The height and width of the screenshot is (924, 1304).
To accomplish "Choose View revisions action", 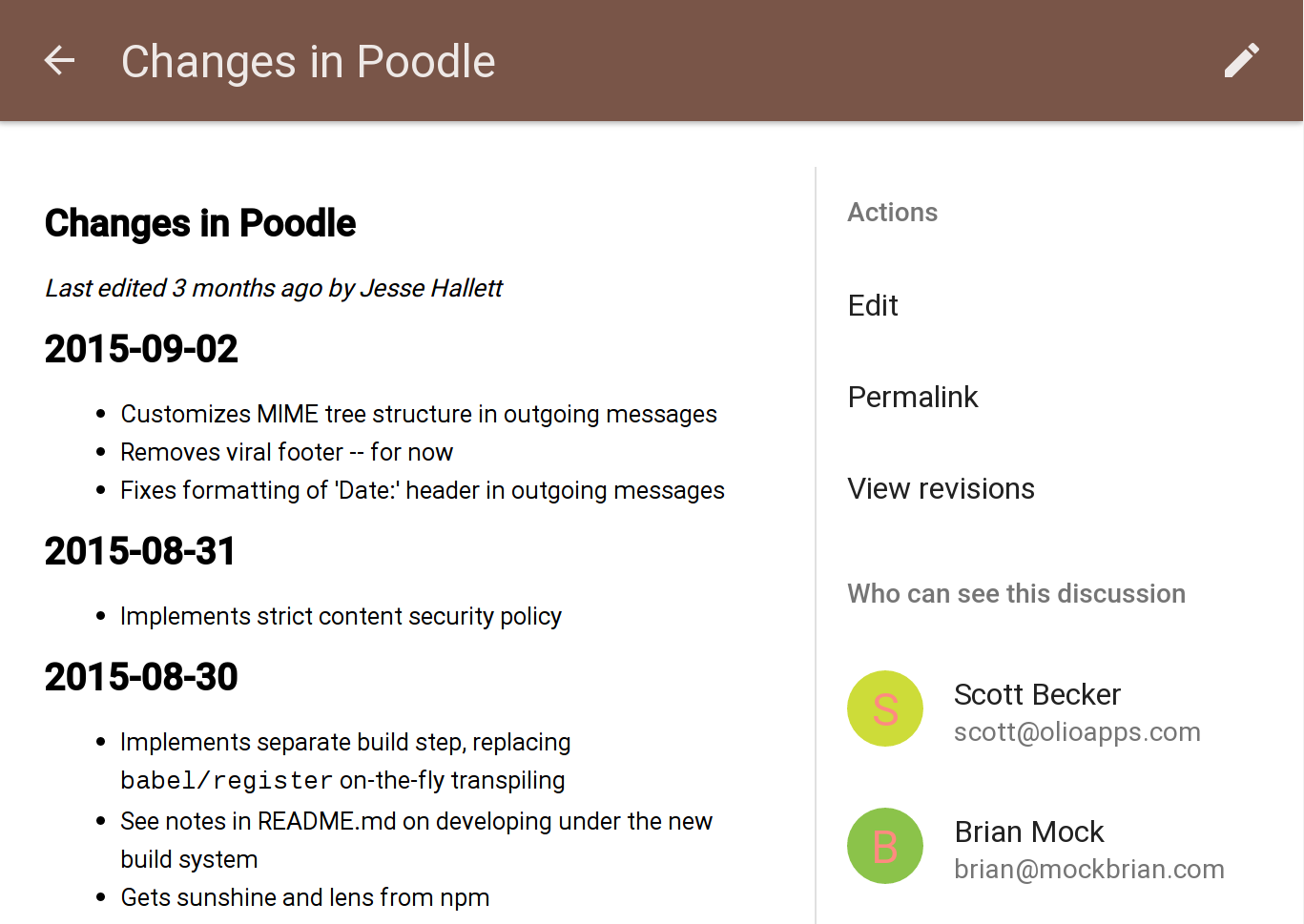I will pos(942,488).
